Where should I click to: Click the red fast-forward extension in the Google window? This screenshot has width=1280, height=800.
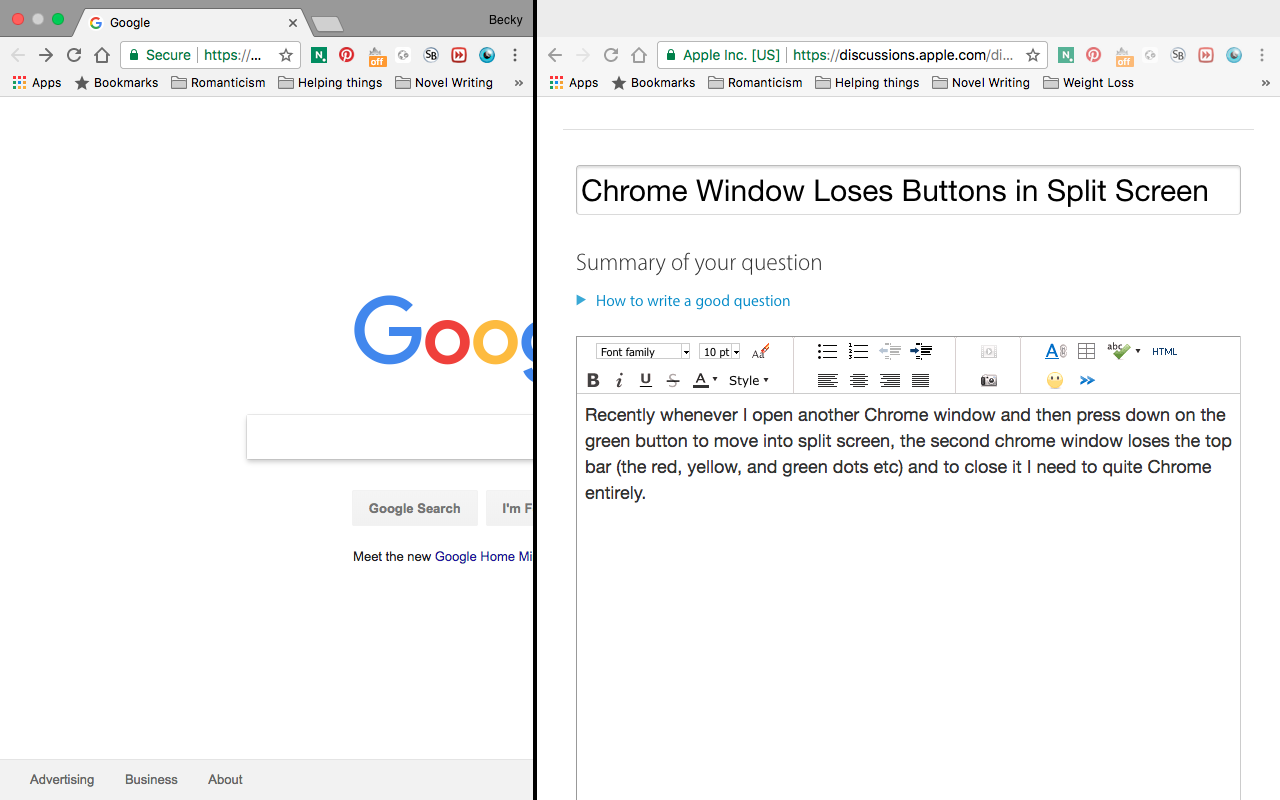click(459, 55)
